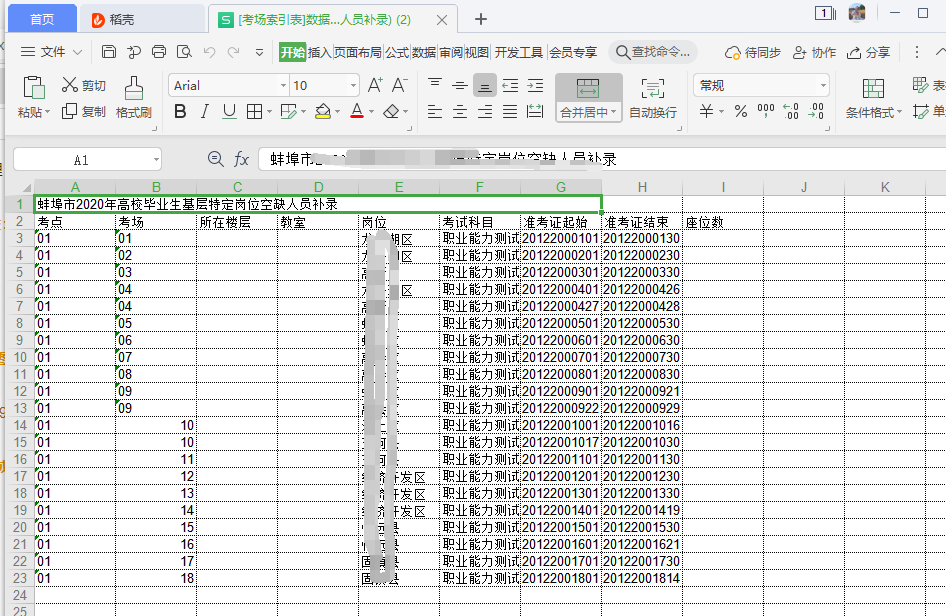The width and height of the screenshot is (946, 616).
Task: Toggle italic formatting
Action: pyautogui.click(x=205, y=112)
